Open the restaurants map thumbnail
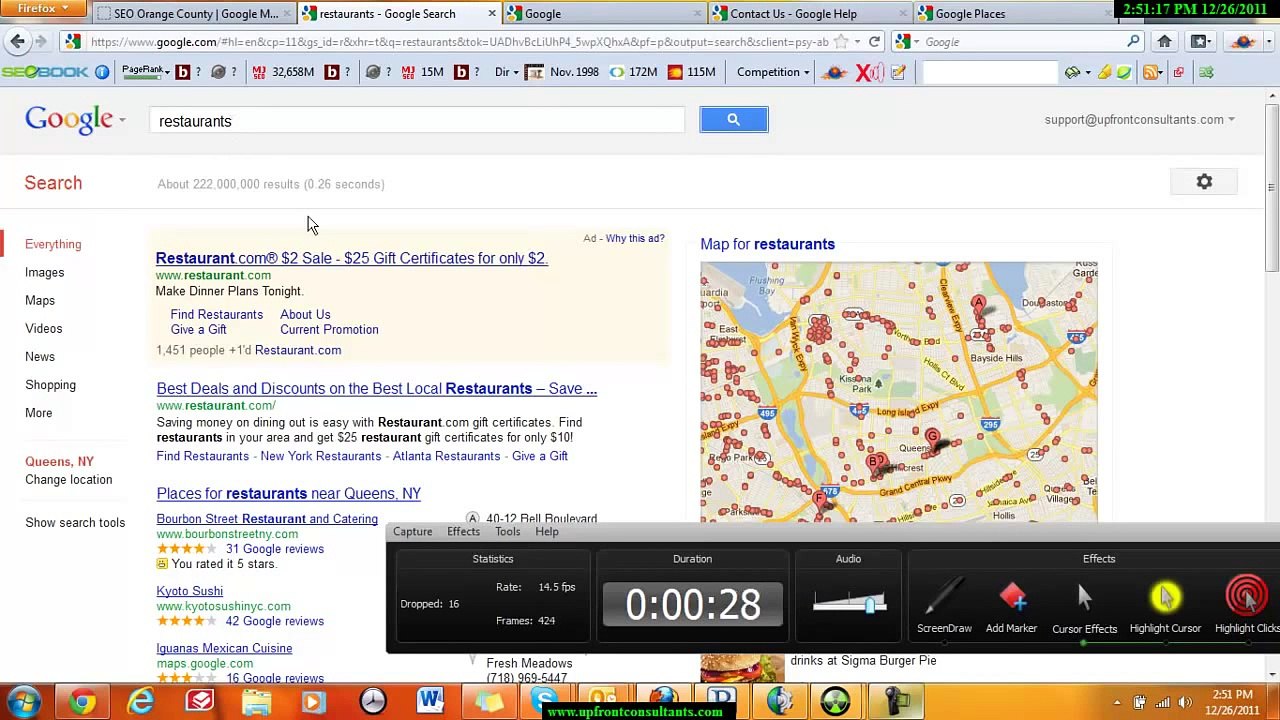The image size is (1280, 720). point(898,391)
